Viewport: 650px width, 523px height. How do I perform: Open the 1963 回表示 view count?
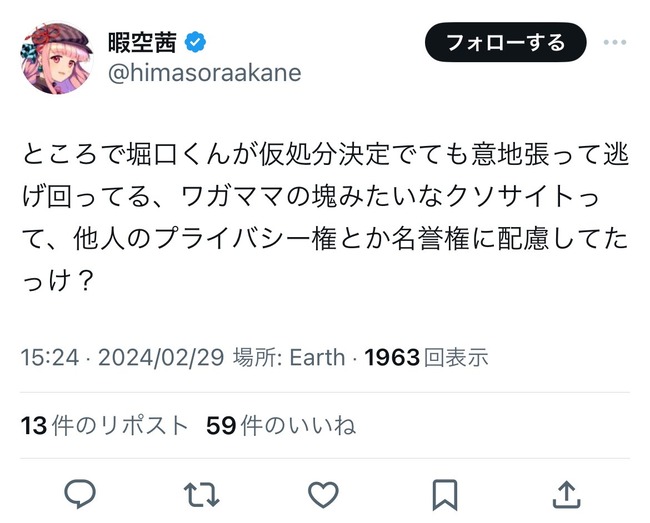426,357
